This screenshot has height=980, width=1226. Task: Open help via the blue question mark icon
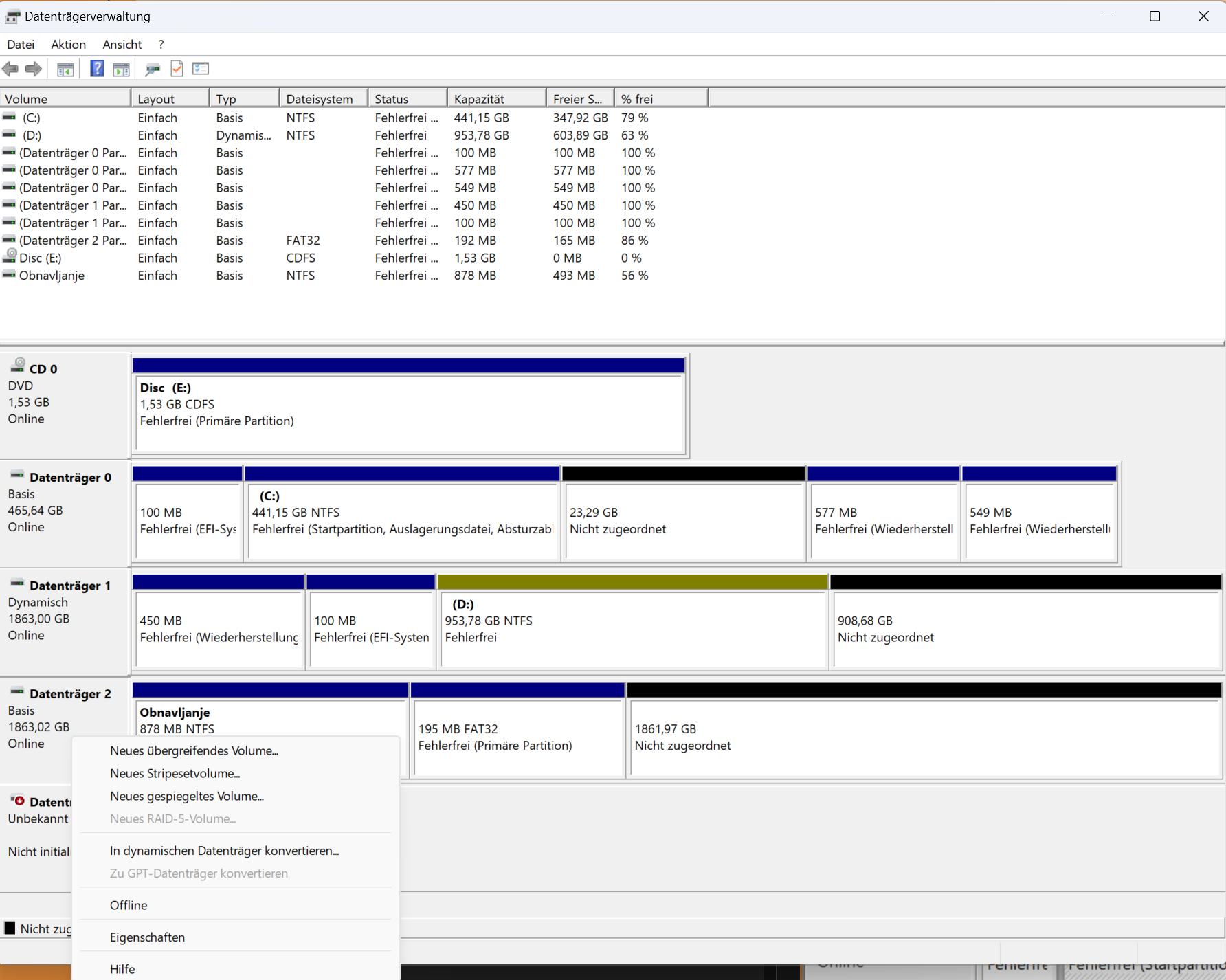click(97, 69)
